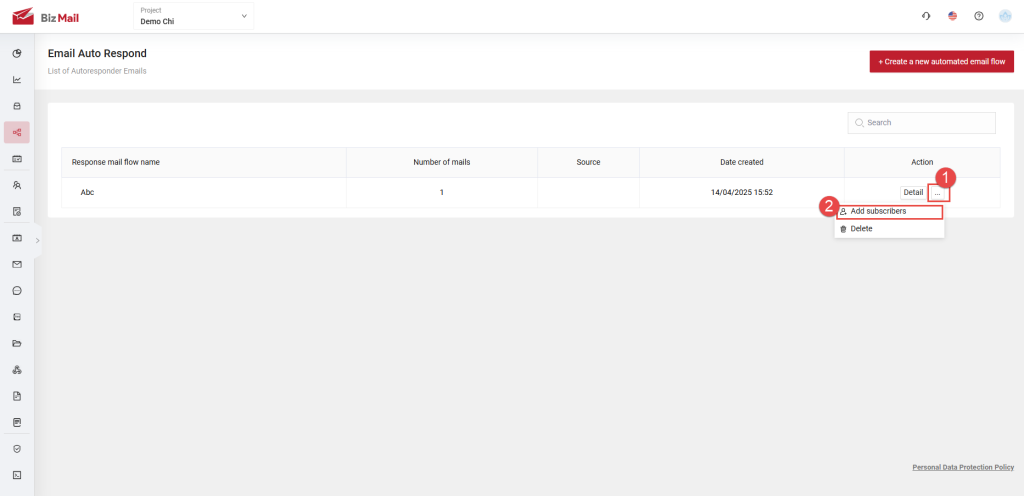The image size is (1024, 496).
Task: Open the envelope mail icon in sidebar
Action: (17, 265)
